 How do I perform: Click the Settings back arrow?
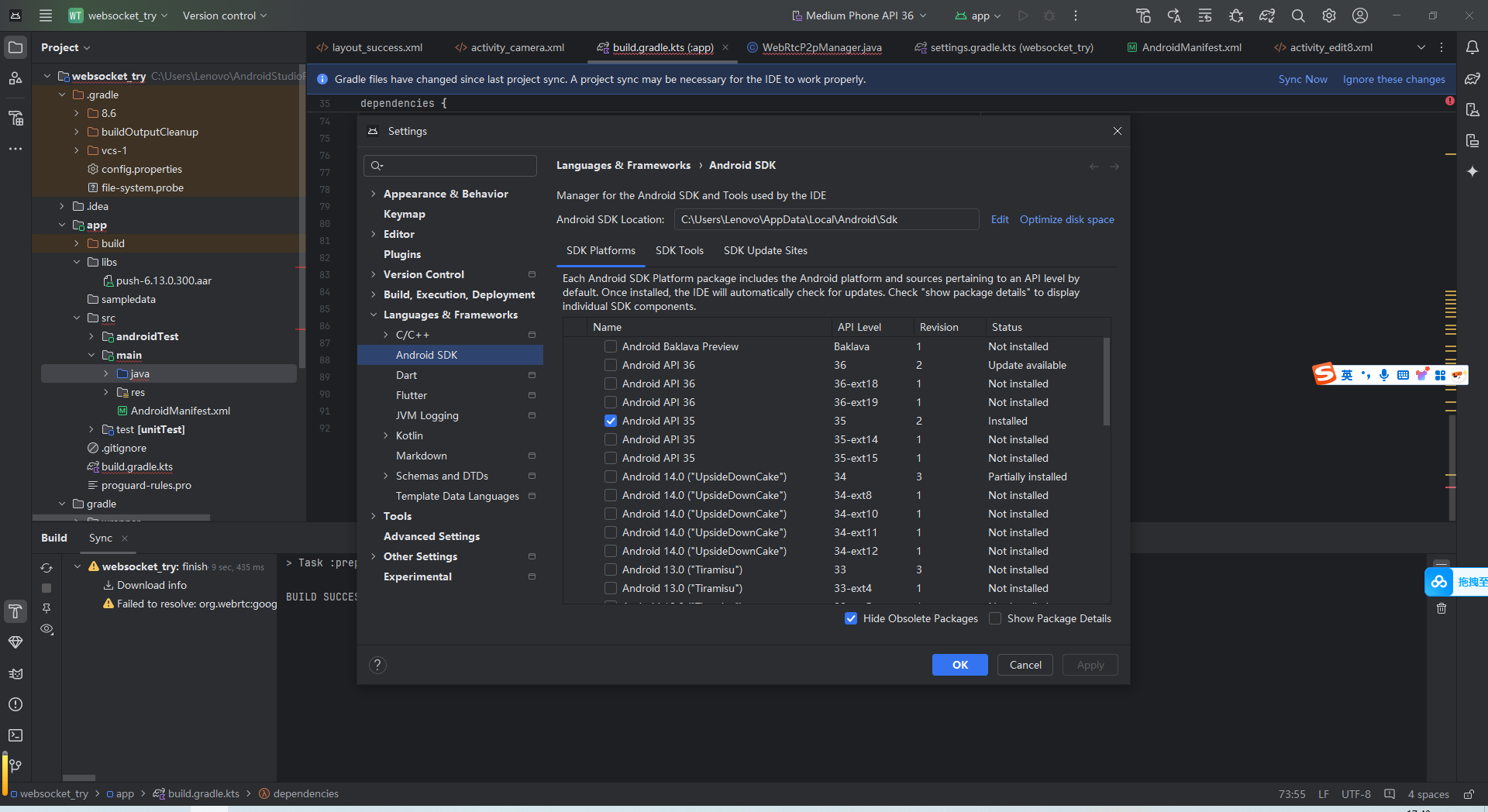(1094, 167)
